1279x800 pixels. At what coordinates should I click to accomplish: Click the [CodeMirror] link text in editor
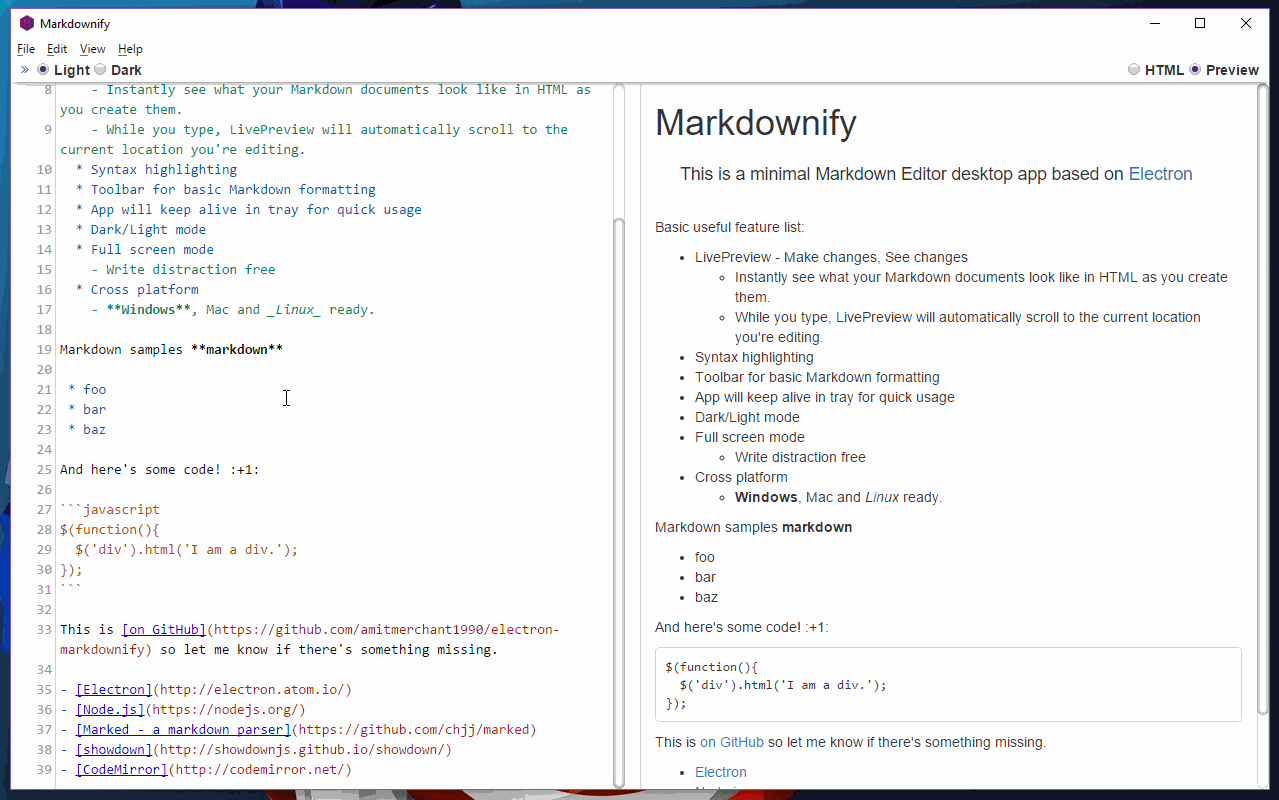click(122, 770)
